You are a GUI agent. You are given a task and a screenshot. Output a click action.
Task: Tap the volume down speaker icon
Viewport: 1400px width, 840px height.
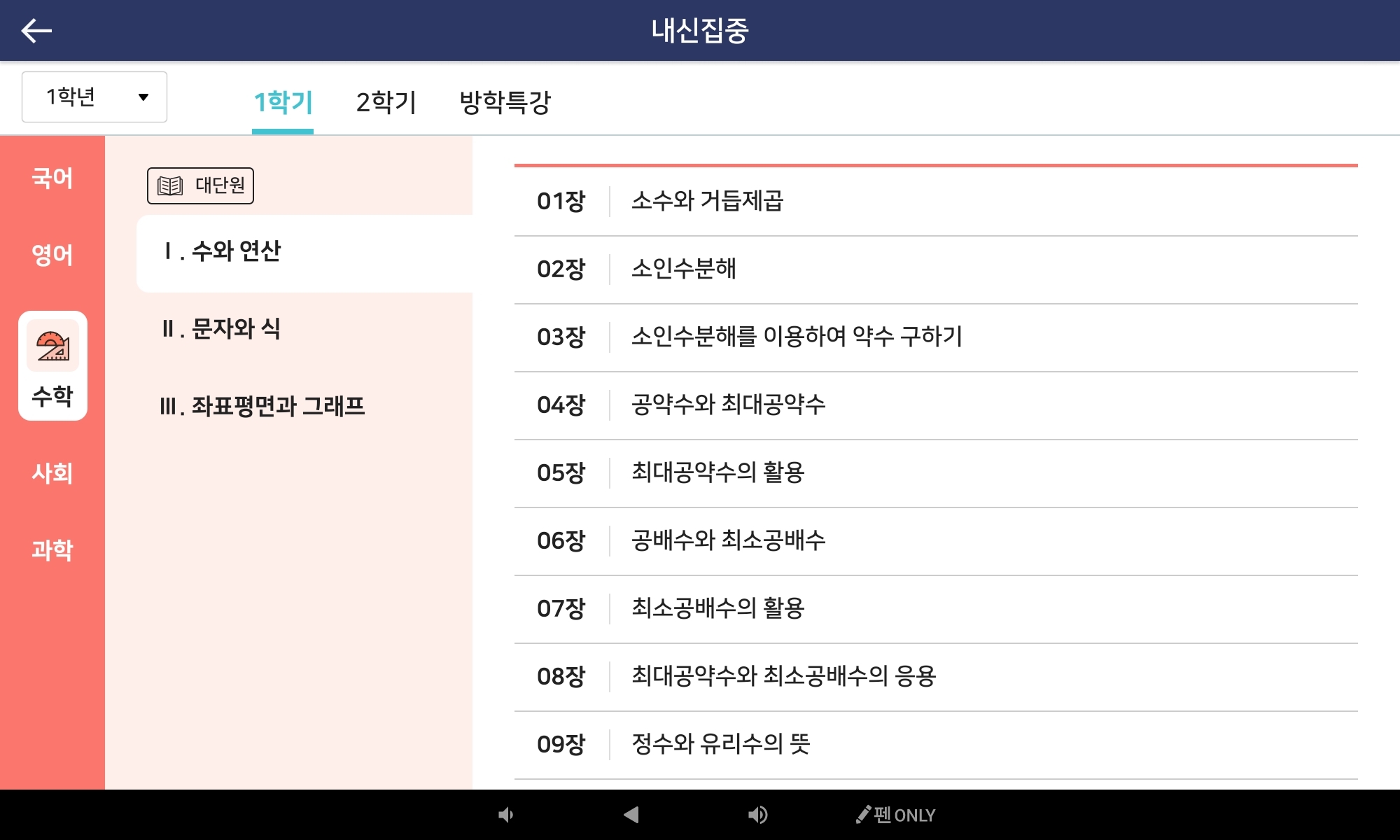[x=505, y=814]
